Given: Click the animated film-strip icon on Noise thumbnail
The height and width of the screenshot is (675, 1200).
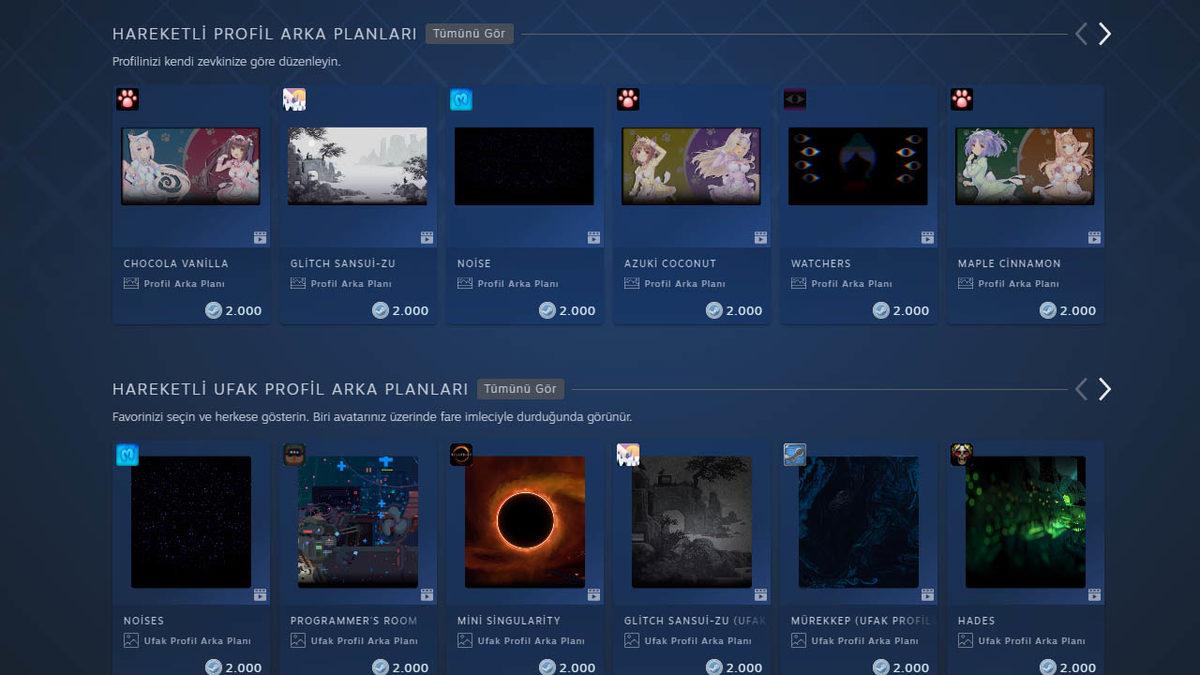Looking at the screenshot, I should (x=594, y=237).
